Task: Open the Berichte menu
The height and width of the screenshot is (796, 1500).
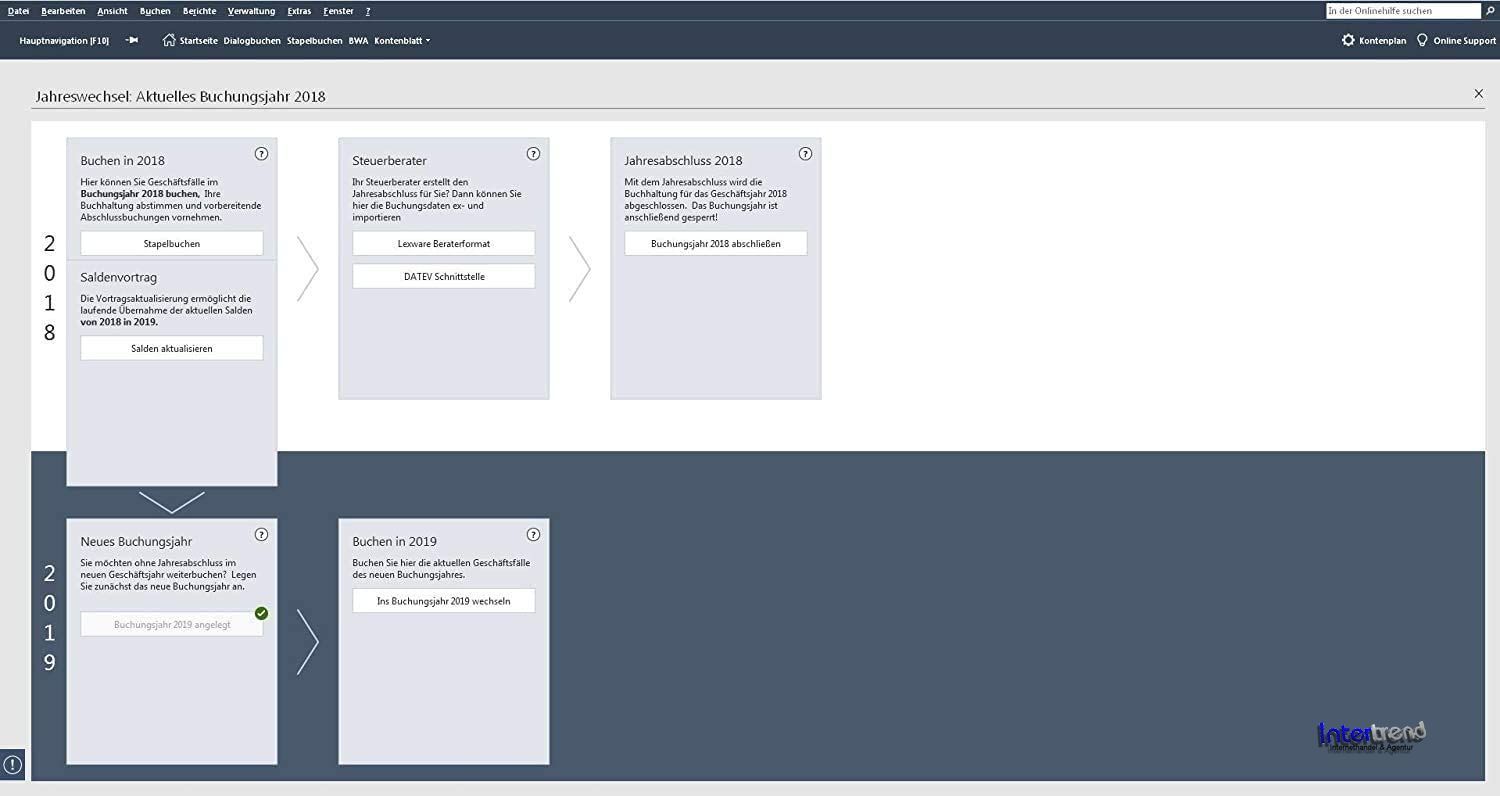Action: coord(199,11)
